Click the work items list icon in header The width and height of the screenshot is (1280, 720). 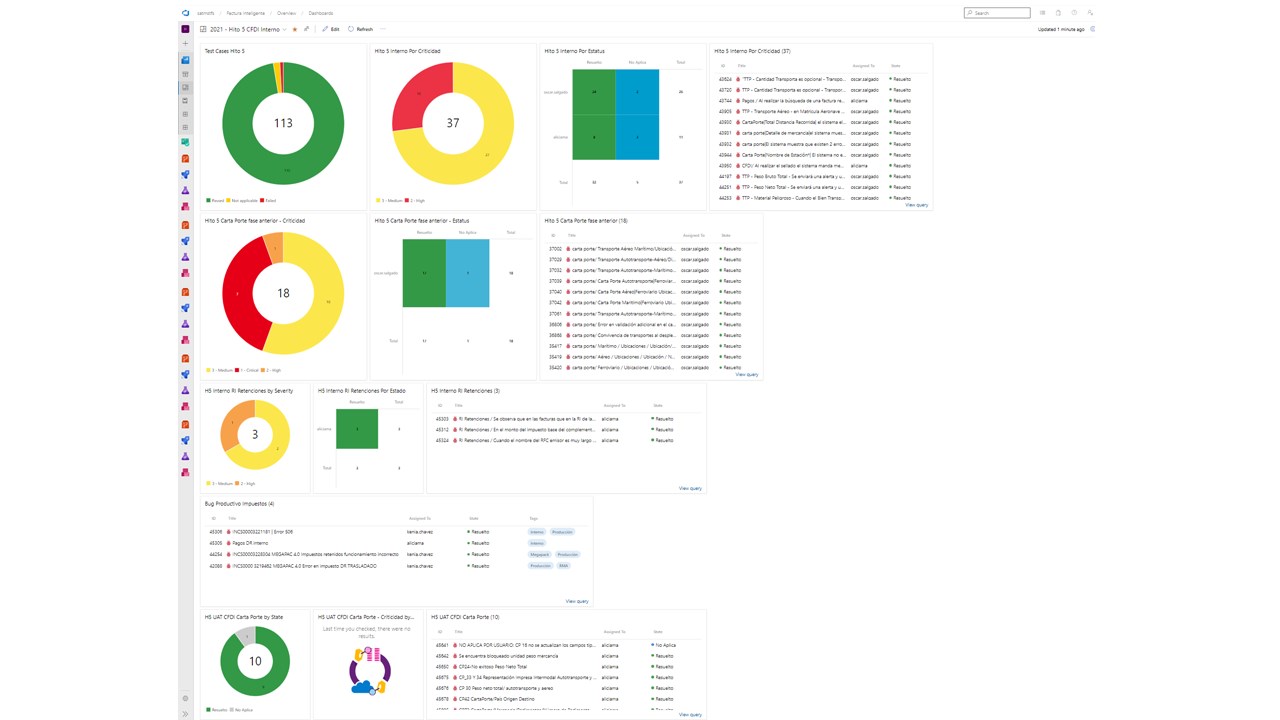[x=1042, y=13]
